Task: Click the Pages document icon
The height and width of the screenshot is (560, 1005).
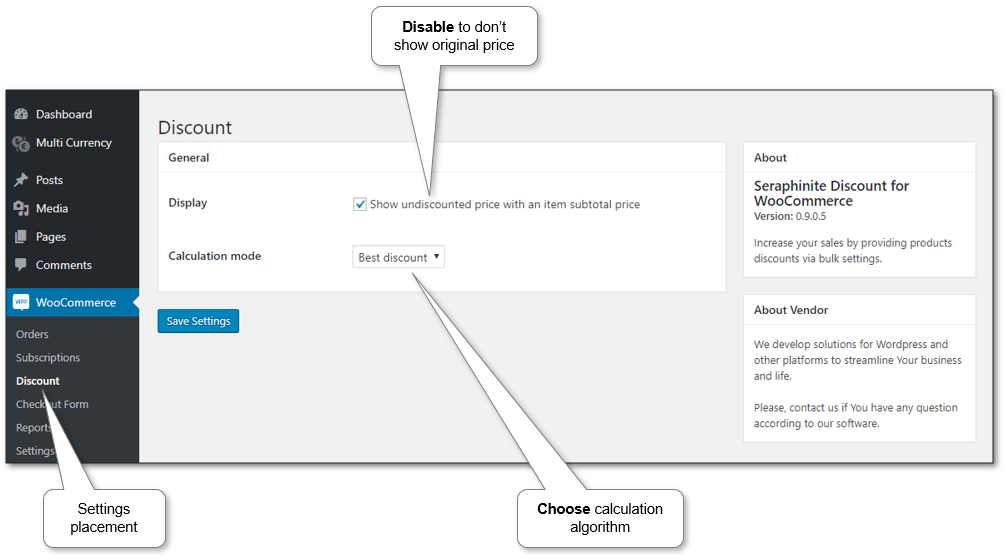Action: pyautogui.click(x=21, y=236)
